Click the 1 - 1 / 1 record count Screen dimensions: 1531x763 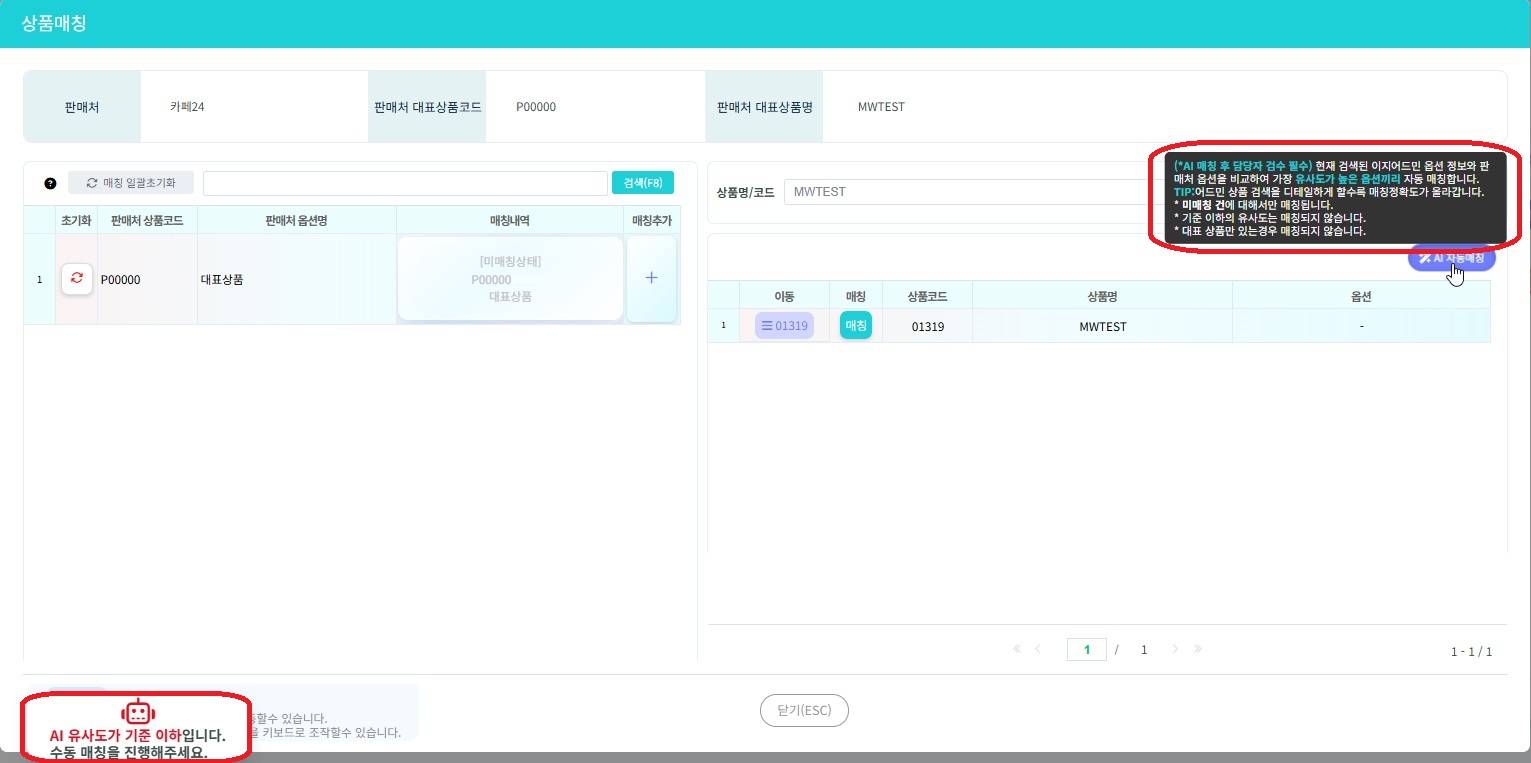click(x=1471, y=652)
